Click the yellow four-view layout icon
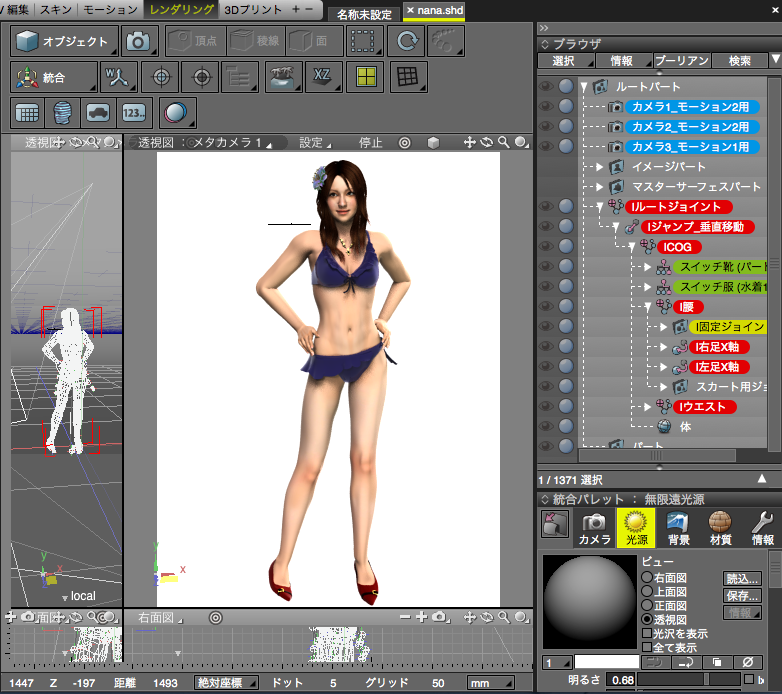 (x=365, y=77)
